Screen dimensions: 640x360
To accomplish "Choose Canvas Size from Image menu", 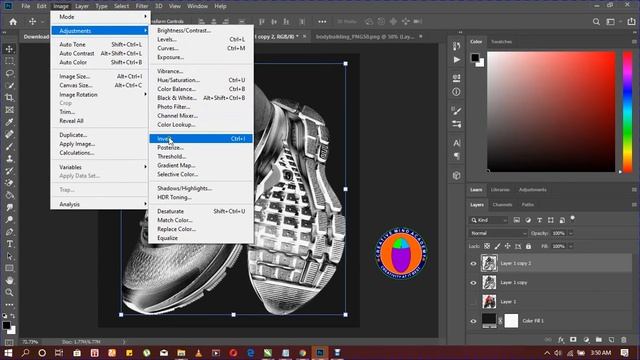I will point(100,85).
